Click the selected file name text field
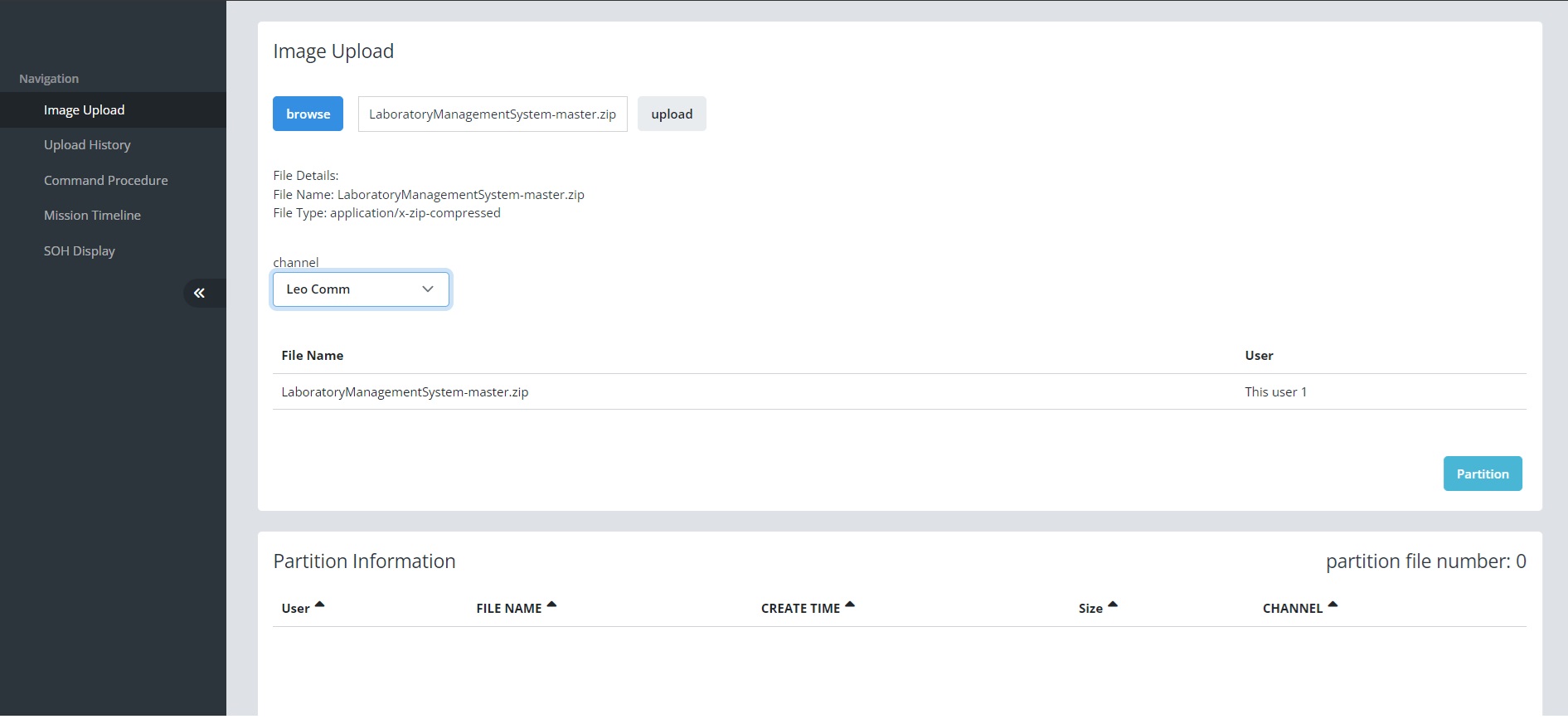The height and width of the screenshot is (719, 1568). pyautogui.click(x=493, y=114)
